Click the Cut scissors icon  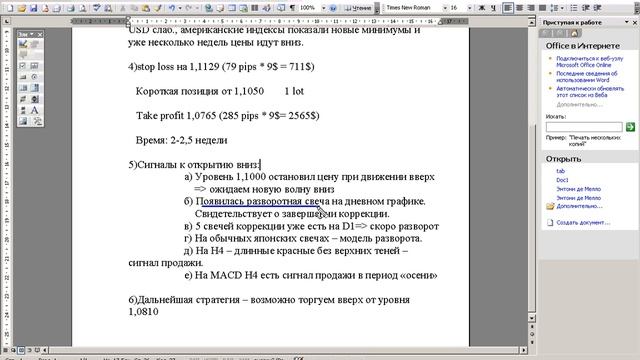(x=122, y=8)
